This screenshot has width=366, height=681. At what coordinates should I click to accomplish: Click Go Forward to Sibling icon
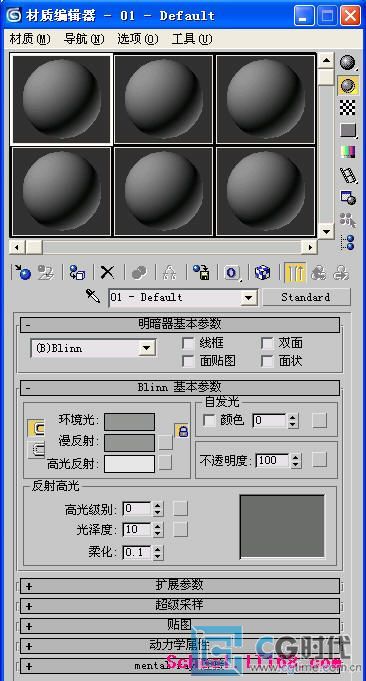[x=342, y=273]
